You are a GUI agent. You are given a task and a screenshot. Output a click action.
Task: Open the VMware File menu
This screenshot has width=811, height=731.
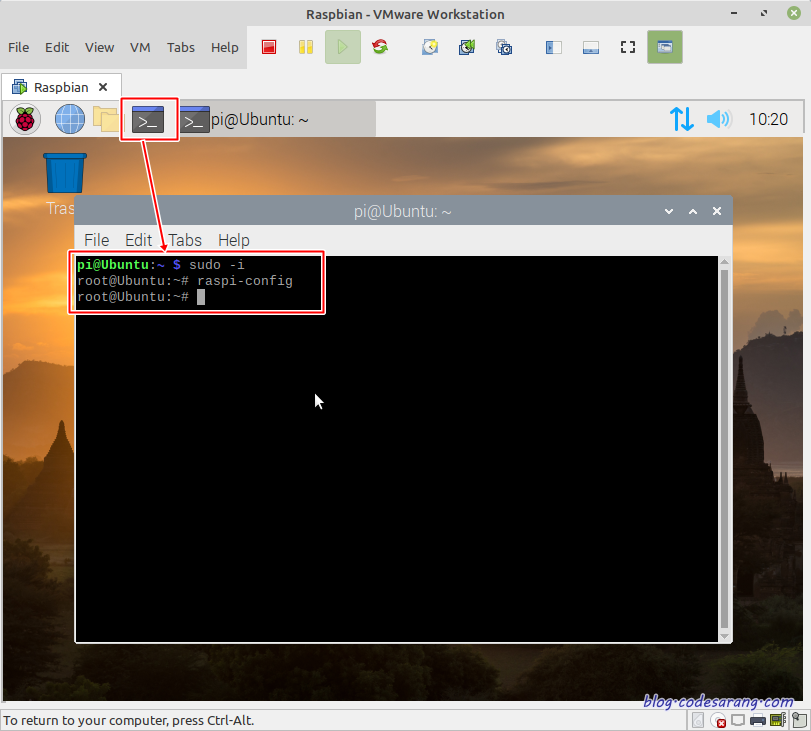[19, 47]
